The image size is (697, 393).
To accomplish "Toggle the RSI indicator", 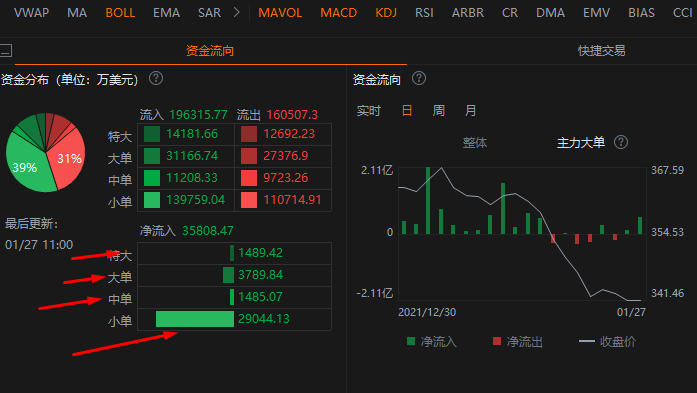I will (x=424, y=13).
